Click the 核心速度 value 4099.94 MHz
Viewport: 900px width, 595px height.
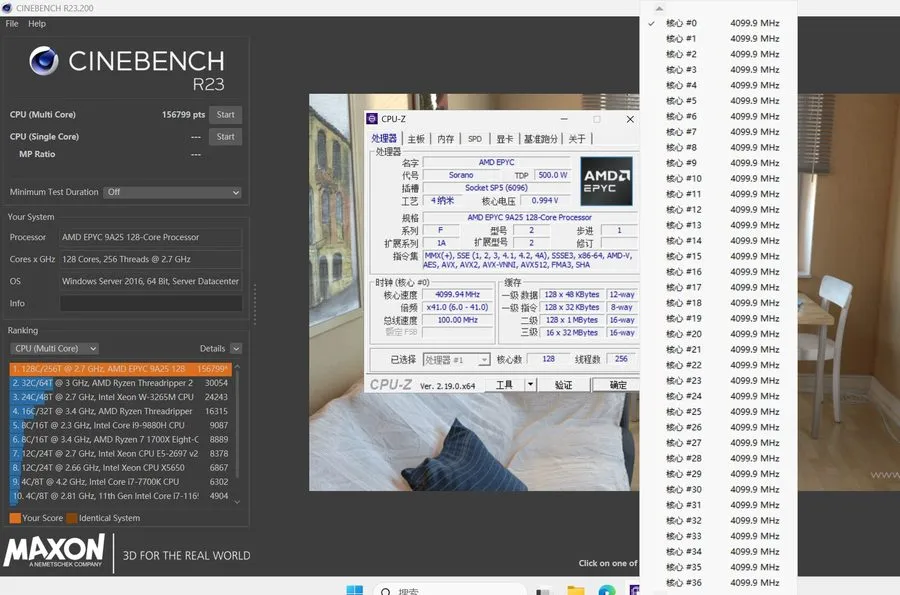tap(457, 294)
